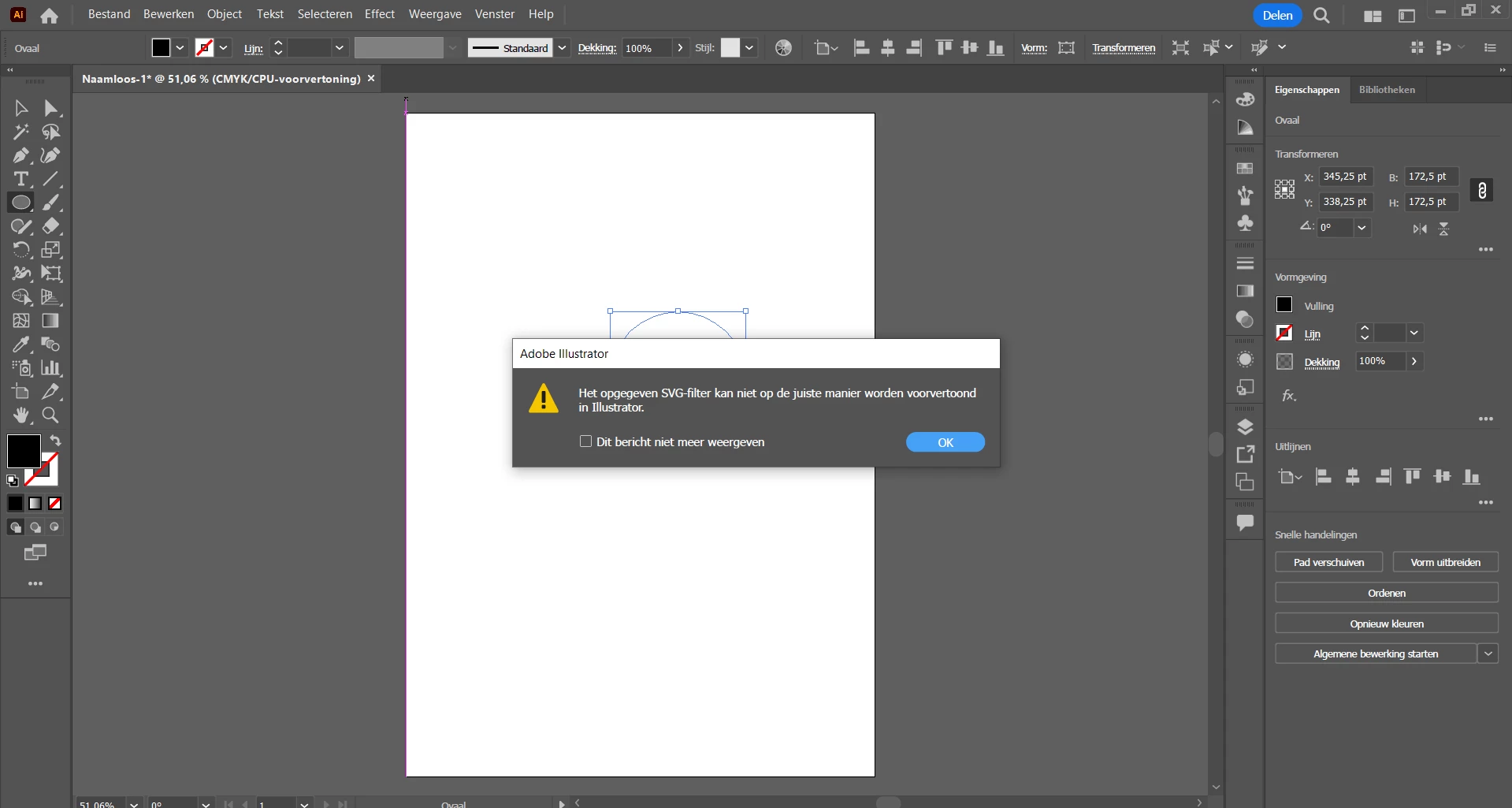This screenshot has height=808, width=1512.
Task: Swap fill and stroke colors
Action: tap(55, 441)
